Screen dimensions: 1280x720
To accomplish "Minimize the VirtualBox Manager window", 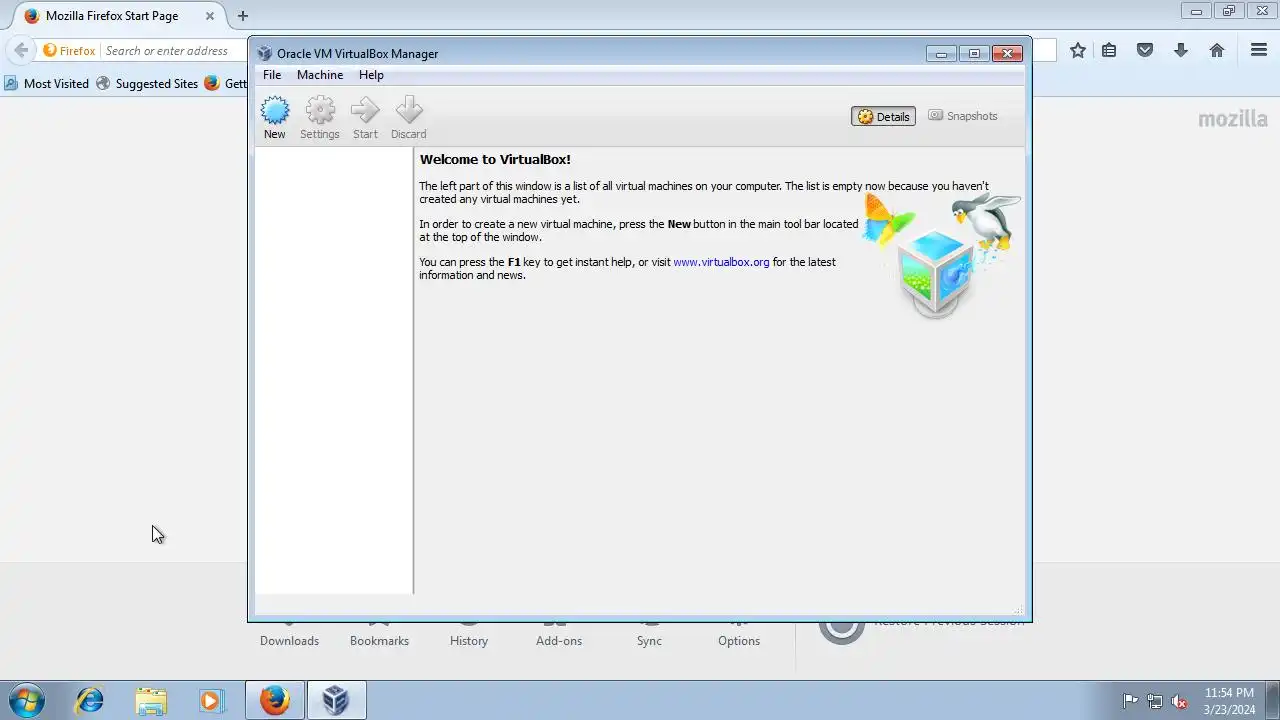I will pyautogui.click(x=941, y=54).
